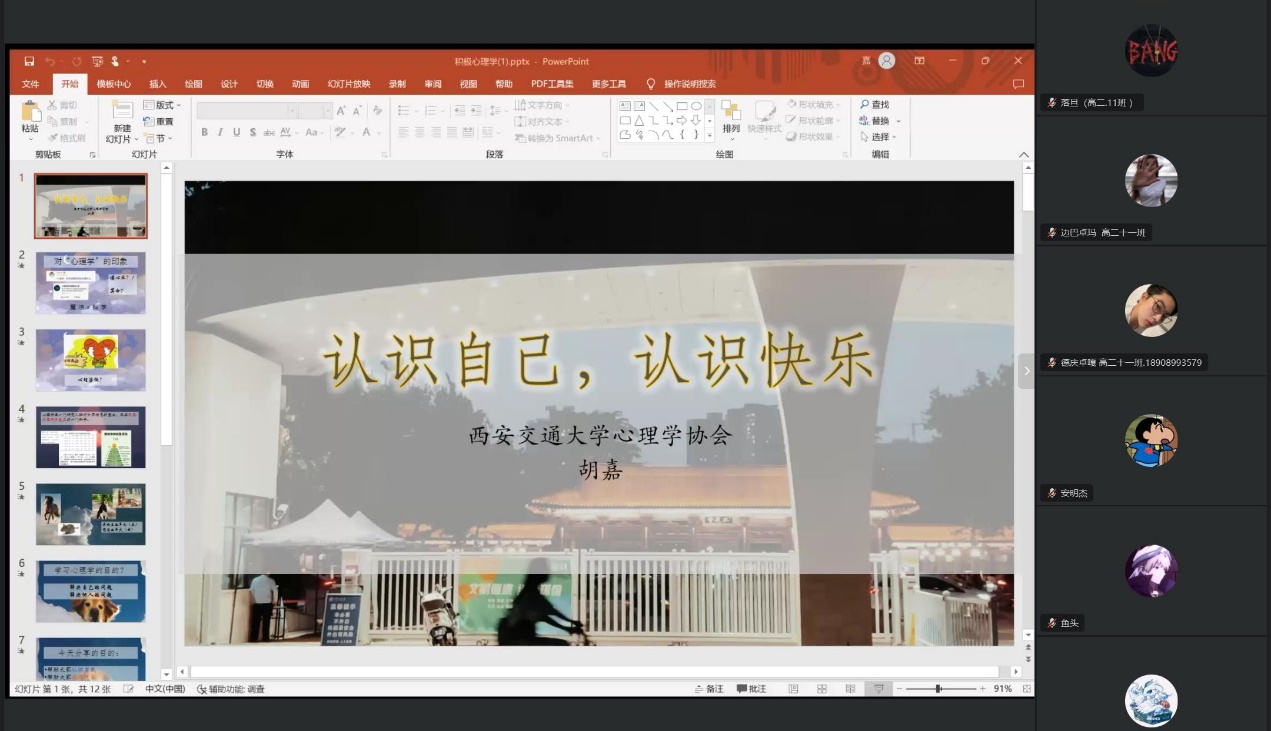Image resolution: width=1271 pixels, height=731 pixels.
Task: Switch to the Animations (动画) tab
Action: [300, 84]
